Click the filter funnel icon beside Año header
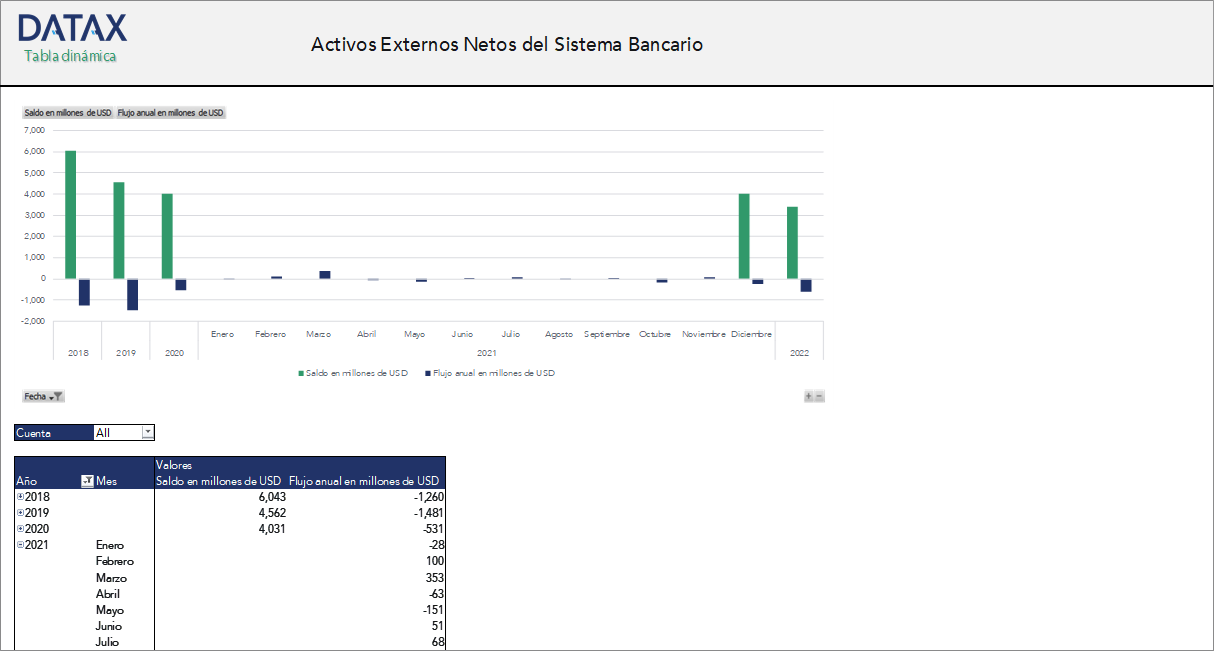 [x=88, y=481]
